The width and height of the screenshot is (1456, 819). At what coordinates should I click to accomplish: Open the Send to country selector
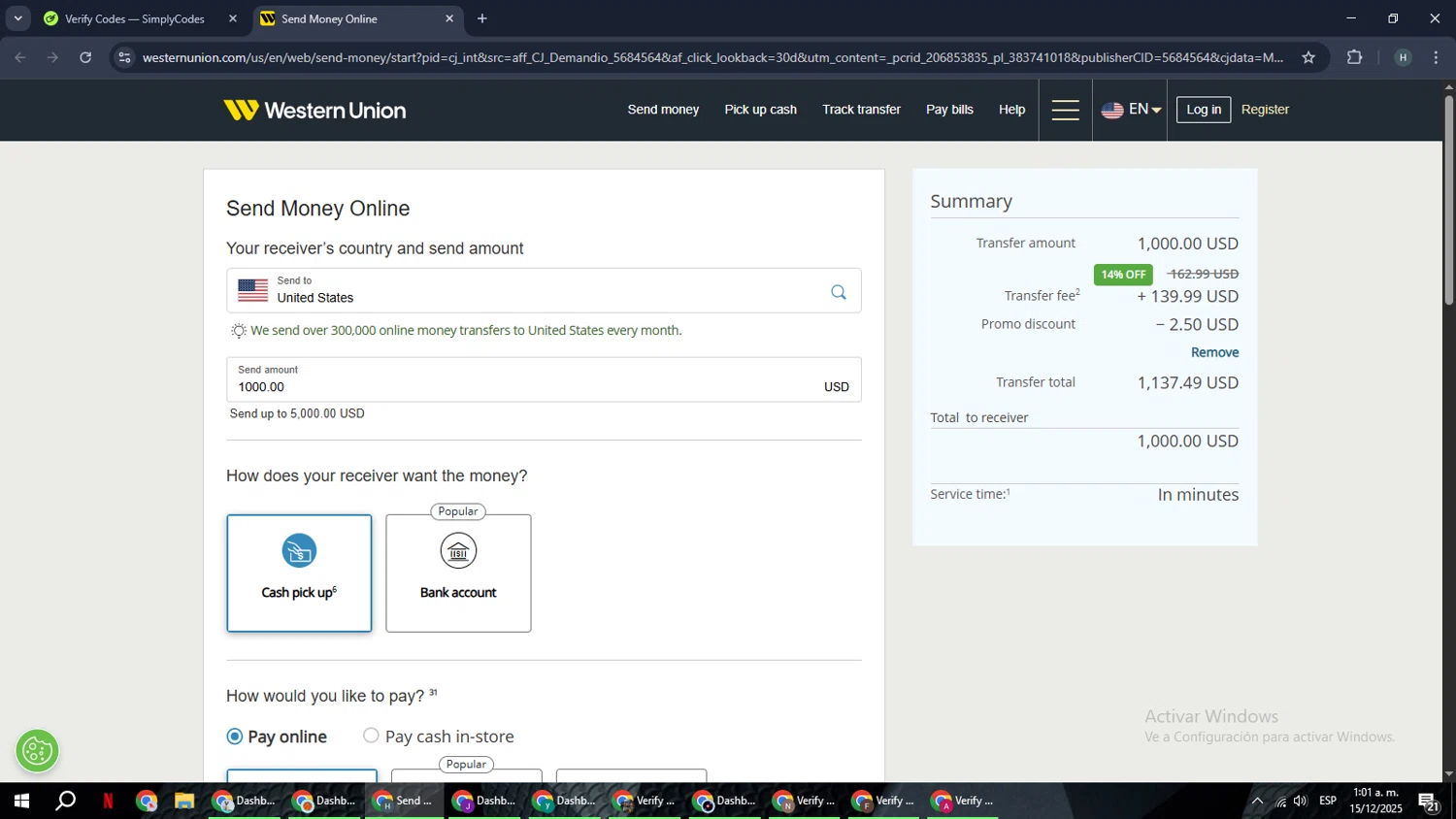tap(544, 290)
